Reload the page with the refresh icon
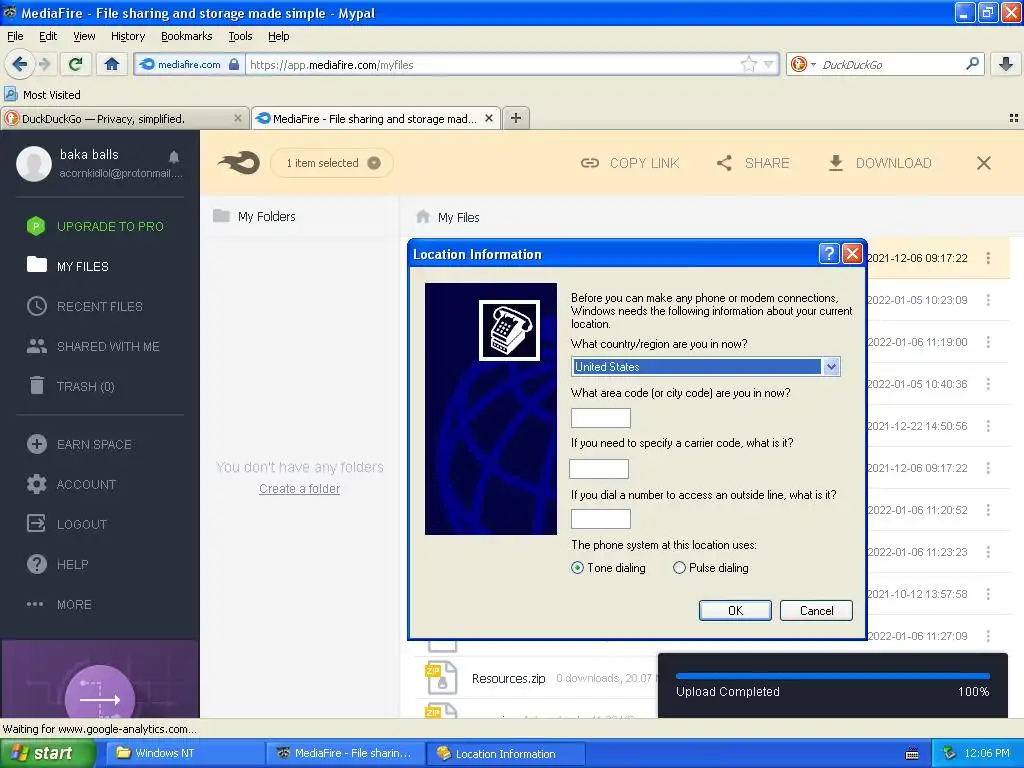The width and height of the screenshot is (1024, 768). point(75,64)
